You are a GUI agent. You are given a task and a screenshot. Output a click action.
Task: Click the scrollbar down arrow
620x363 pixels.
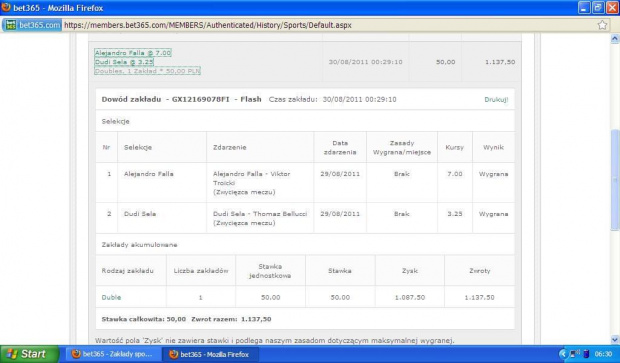pyautogui.click(x=615, y=339)
